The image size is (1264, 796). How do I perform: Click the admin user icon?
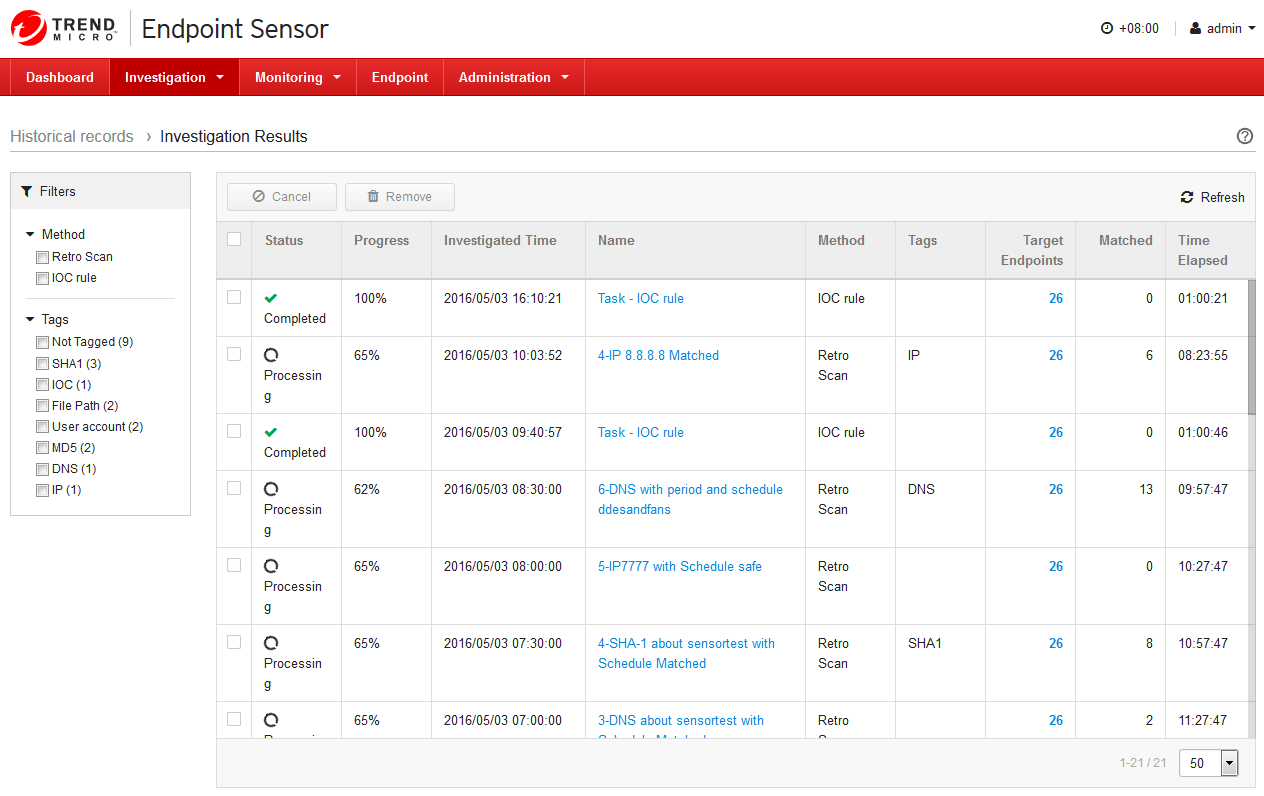[1195, 29]
